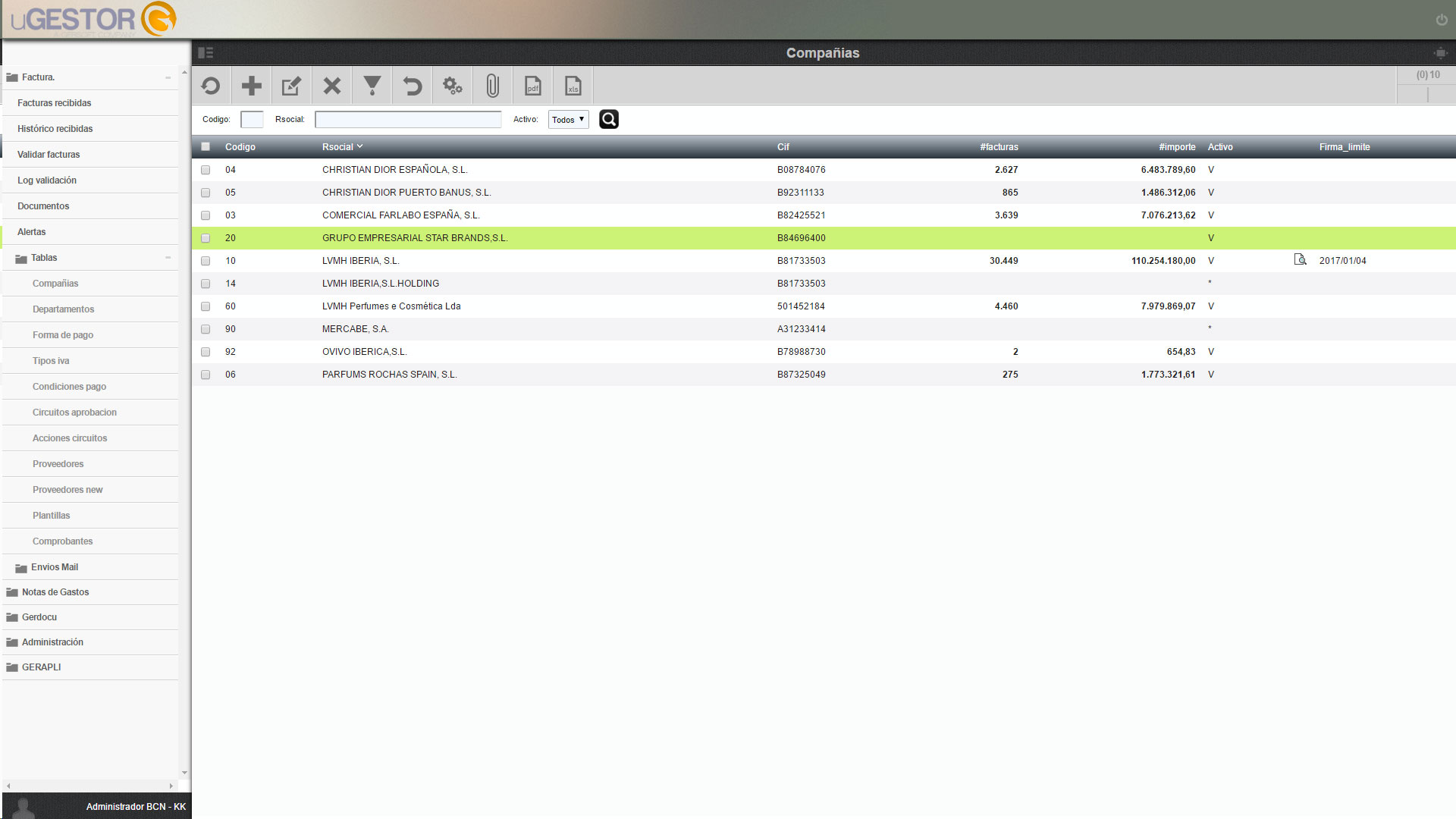Delete selected record with X icon
The width and height of the screenshot is (1456, 819).
331,86
